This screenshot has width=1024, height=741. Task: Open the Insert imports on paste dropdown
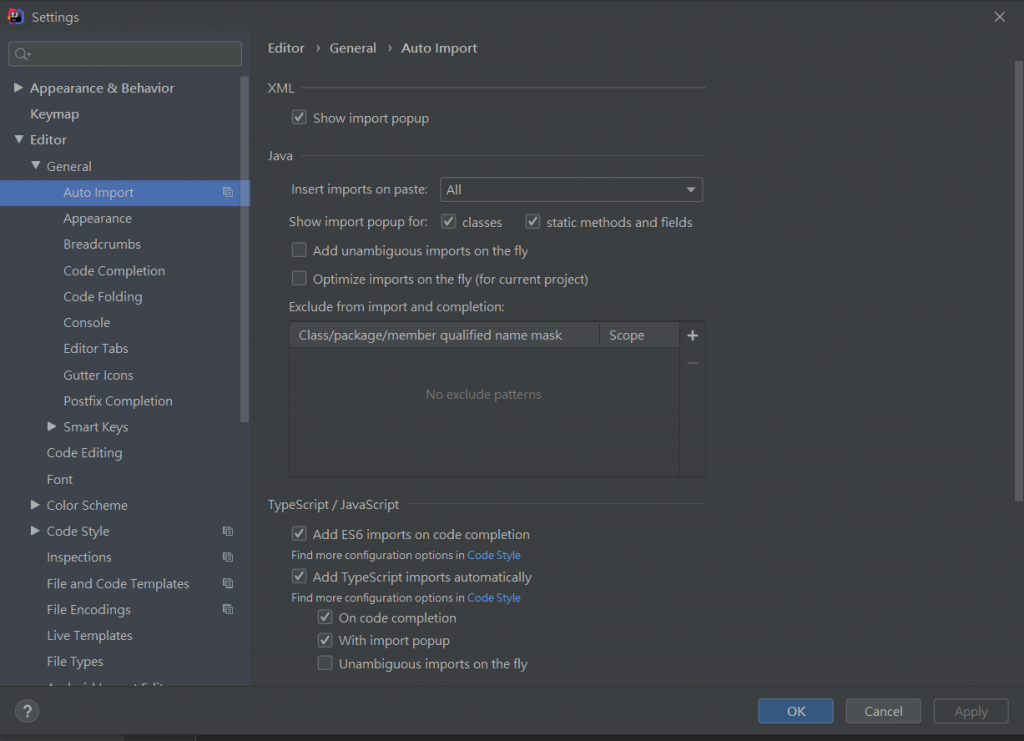point(571,190)
